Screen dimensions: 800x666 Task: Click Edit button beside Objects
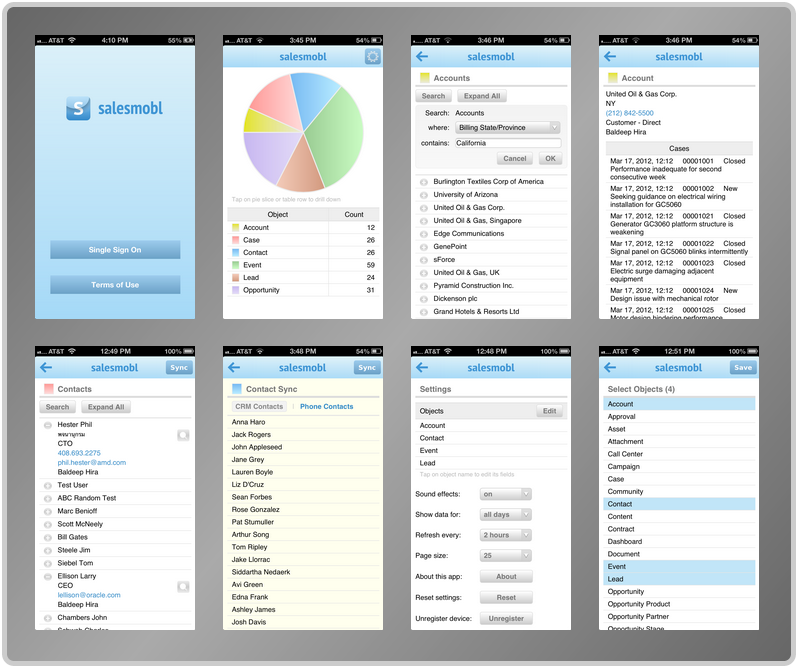pos(549,411)
